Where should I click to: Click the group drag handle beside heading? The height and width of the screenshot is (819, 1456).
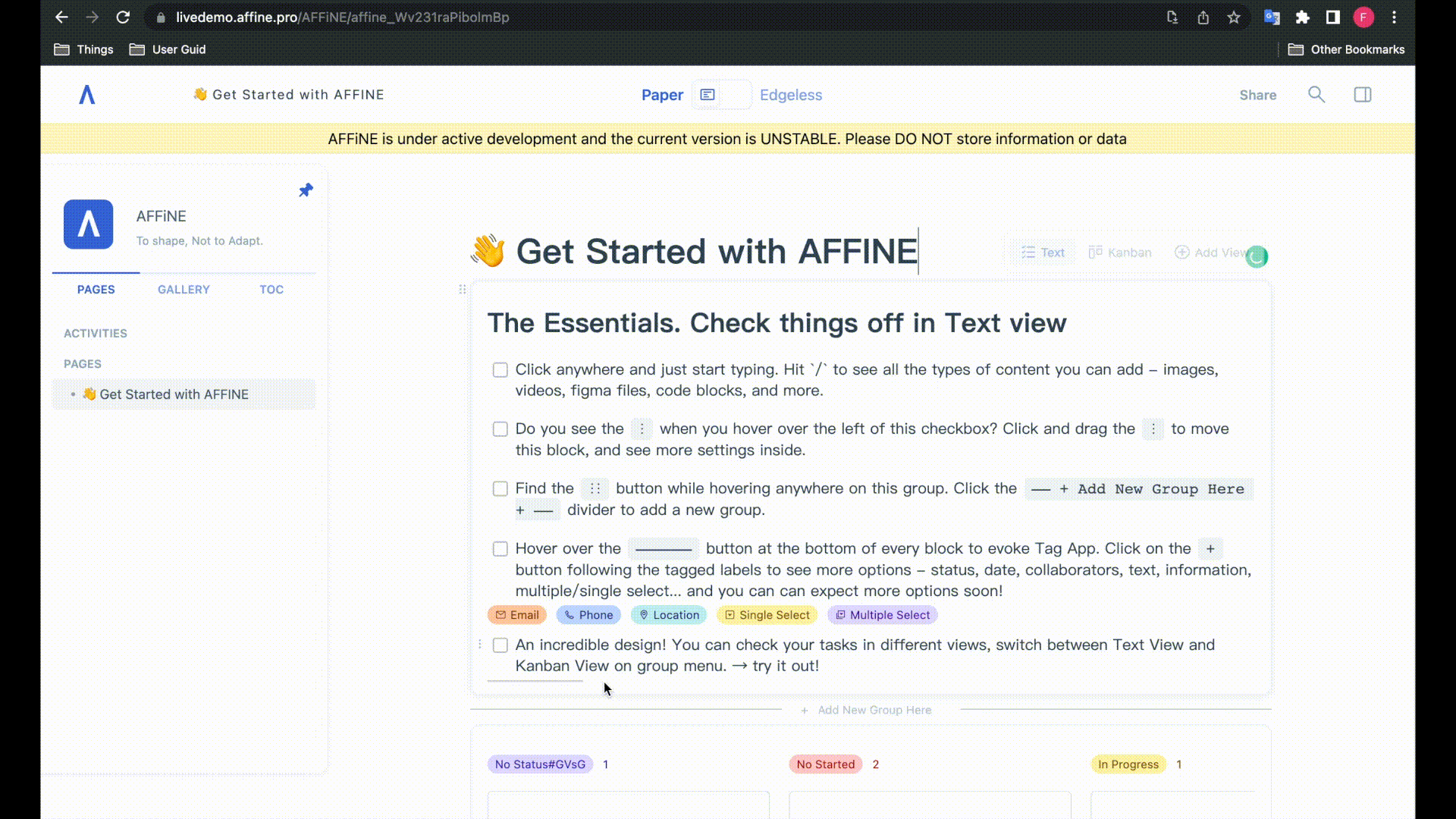click(462, 289)
